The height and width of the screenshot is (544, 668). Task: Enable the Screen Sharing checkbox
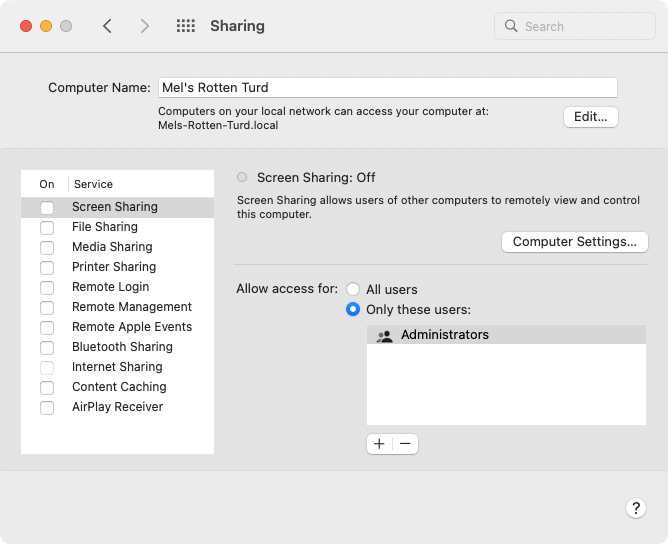47,208
